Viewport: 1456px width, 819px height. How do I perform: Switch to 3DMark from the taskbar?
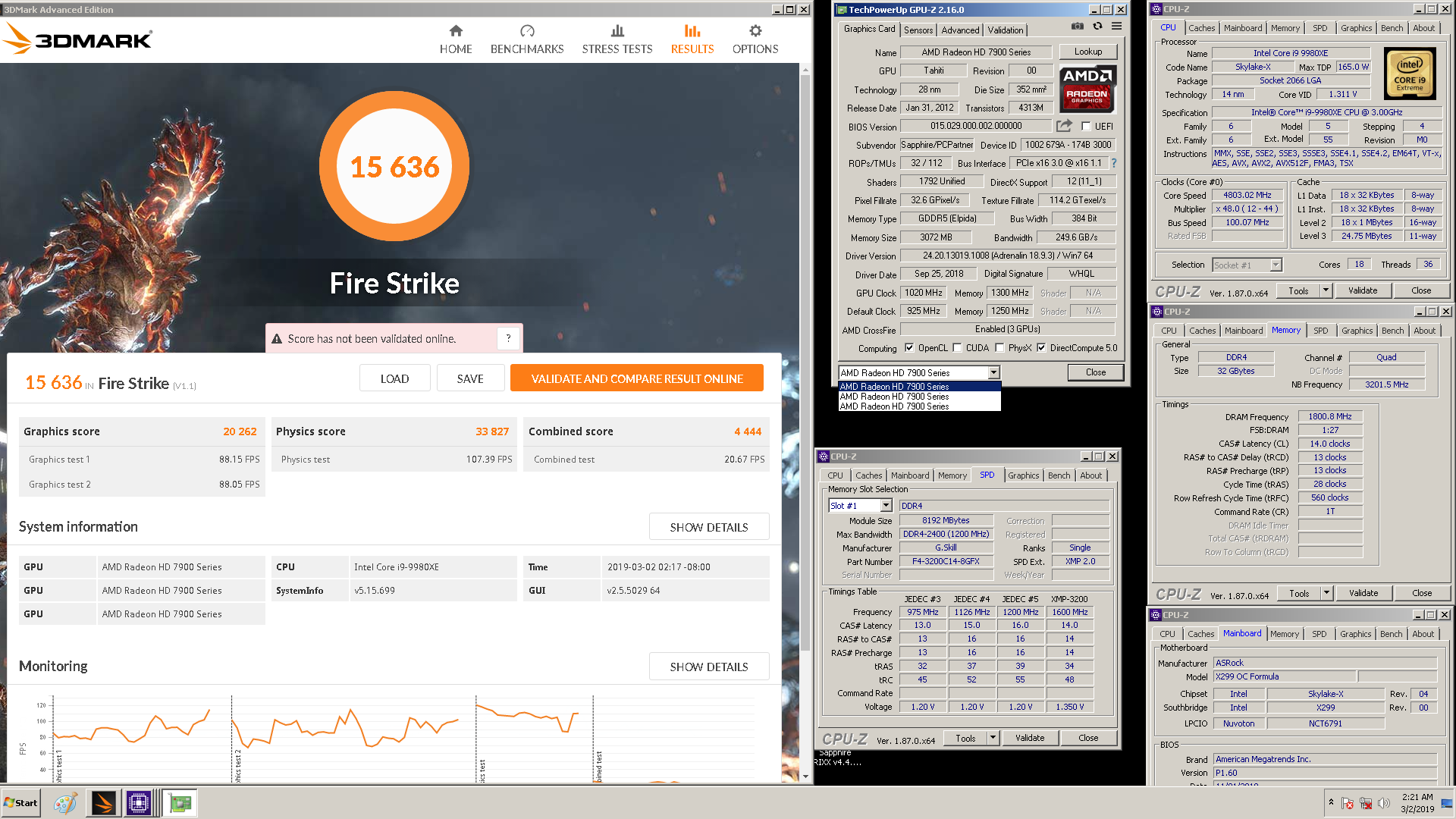[x=104, y=803]
